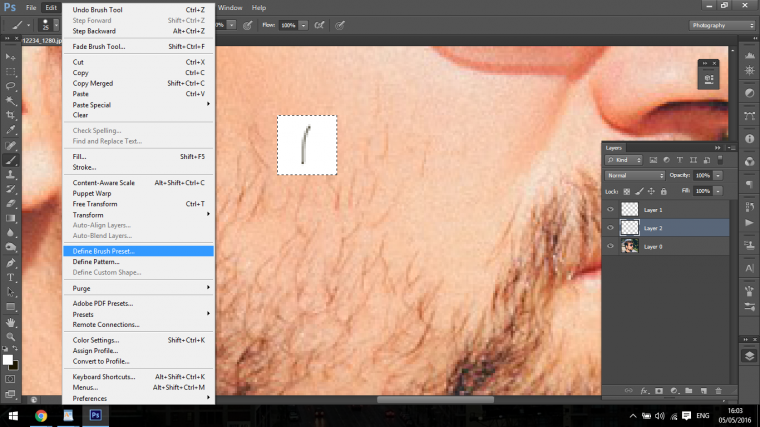Hide Layer 2 visibility eye
This screenshot has width=760, height=427.
coord(610,228)
